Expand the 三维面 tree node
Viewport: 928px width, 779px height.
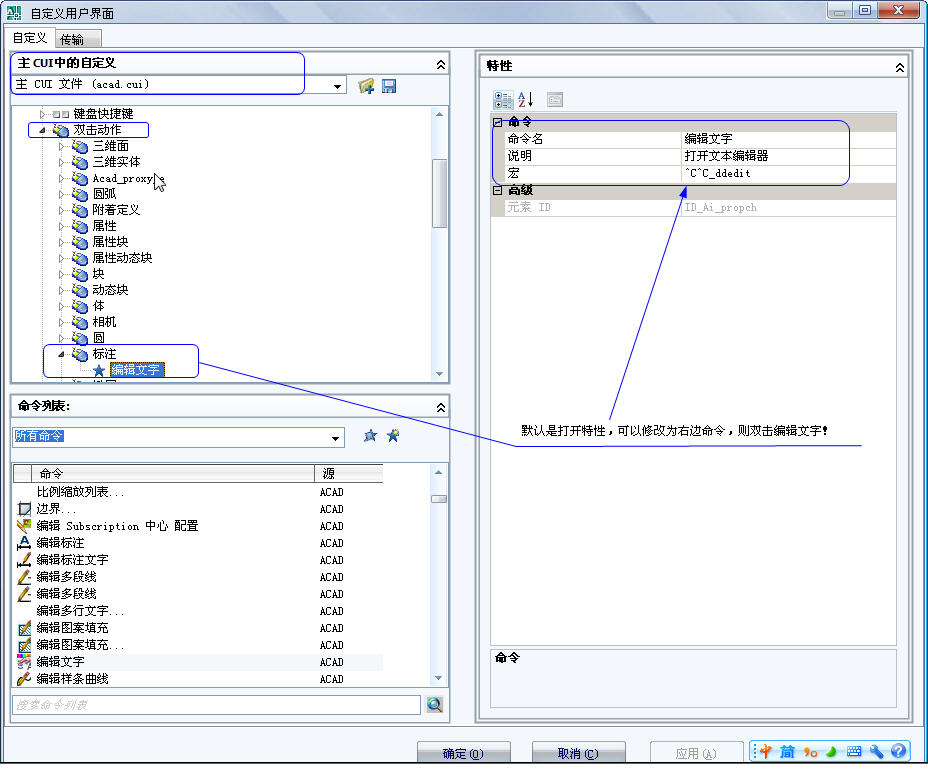[x=61, y=146]
